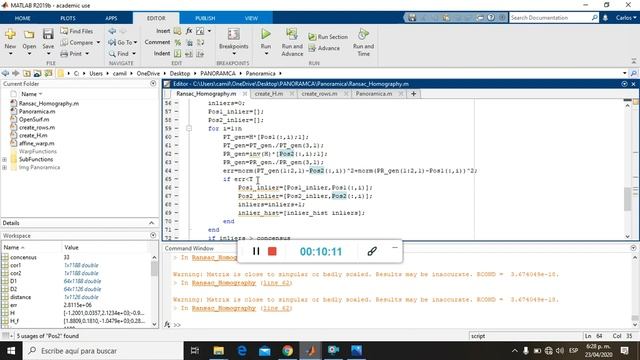This screenshot has width=640, height=360.
Task: Click the fx insert function icon
Action: 189,31
